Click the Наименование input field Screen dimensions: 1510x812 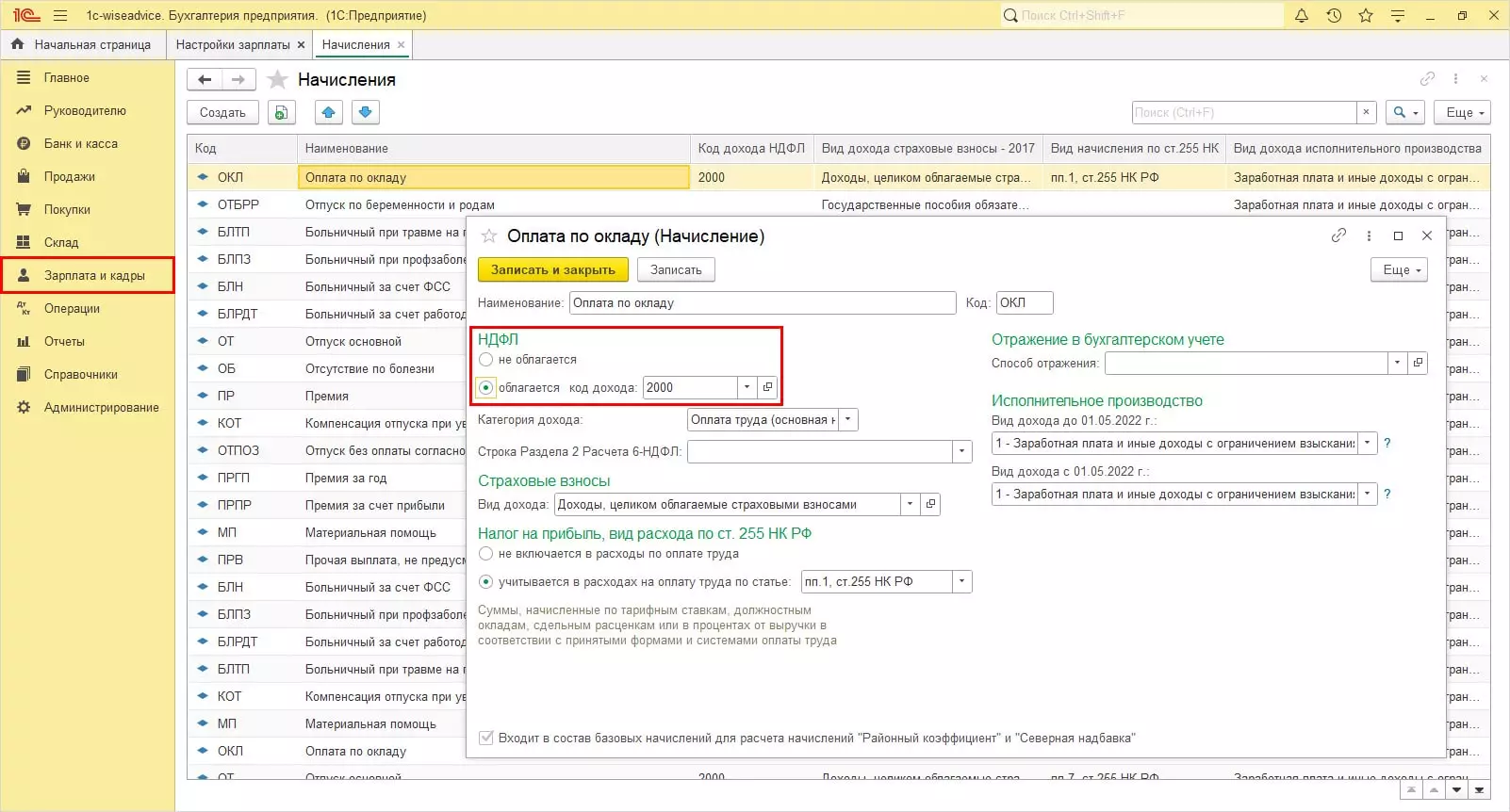763,303
